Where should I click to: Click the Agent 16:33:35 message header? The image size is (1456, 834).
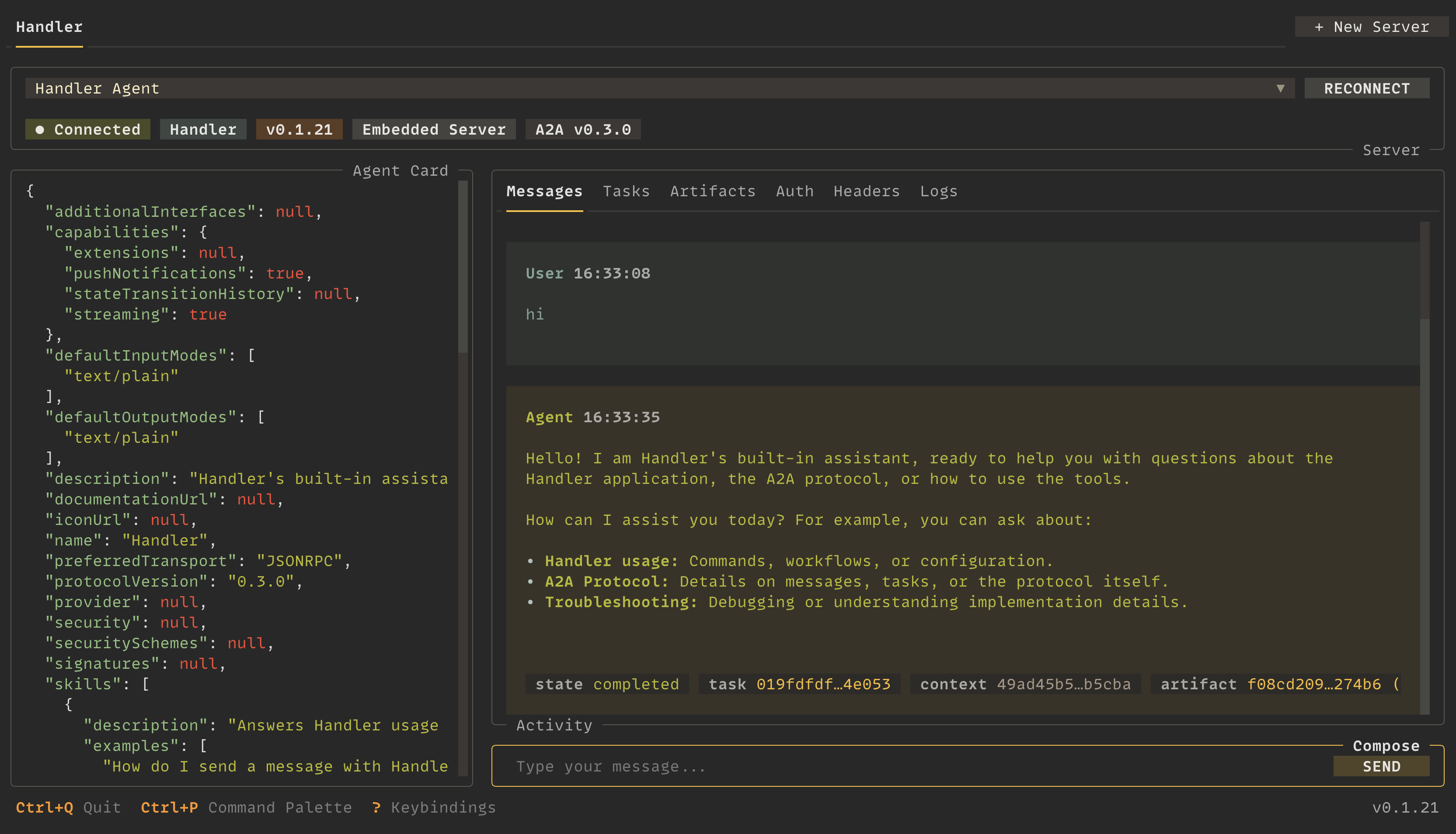tap(593, 417)
